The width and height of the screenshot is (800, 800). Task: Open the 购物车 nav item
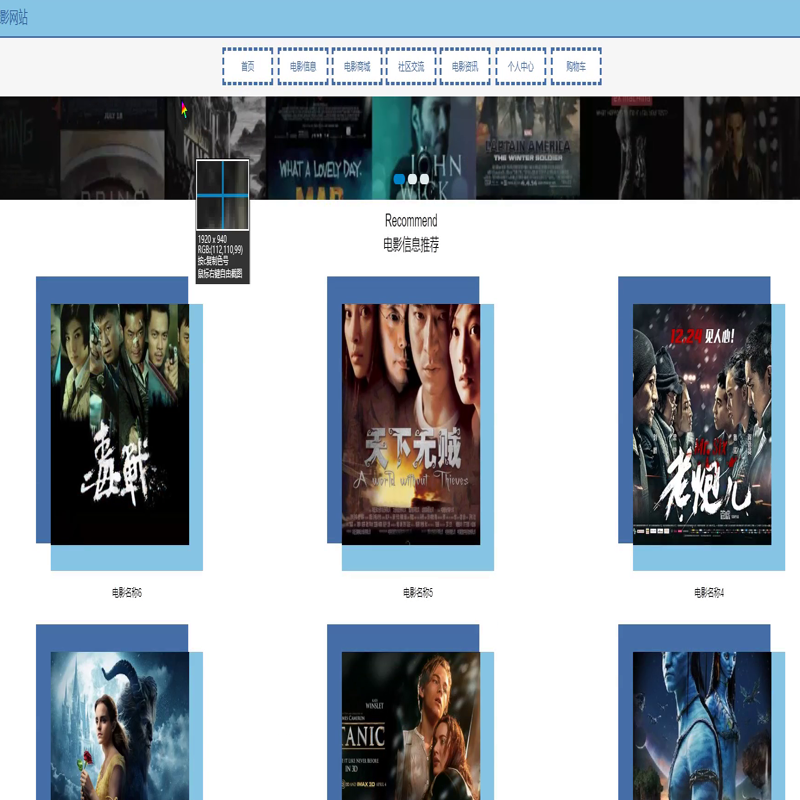tap(577, 66)
